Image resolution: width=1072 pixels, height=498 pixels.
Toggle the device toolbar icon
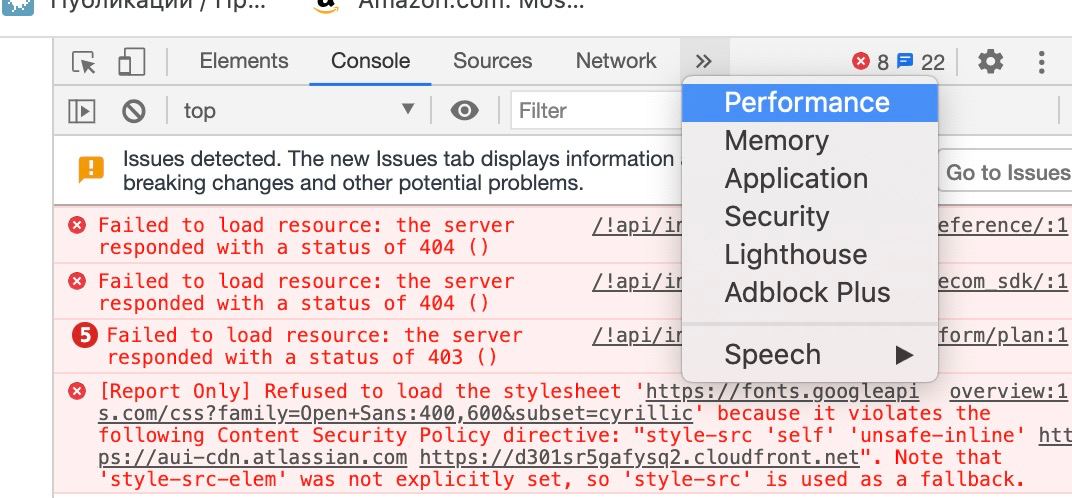tap(131, 62)
